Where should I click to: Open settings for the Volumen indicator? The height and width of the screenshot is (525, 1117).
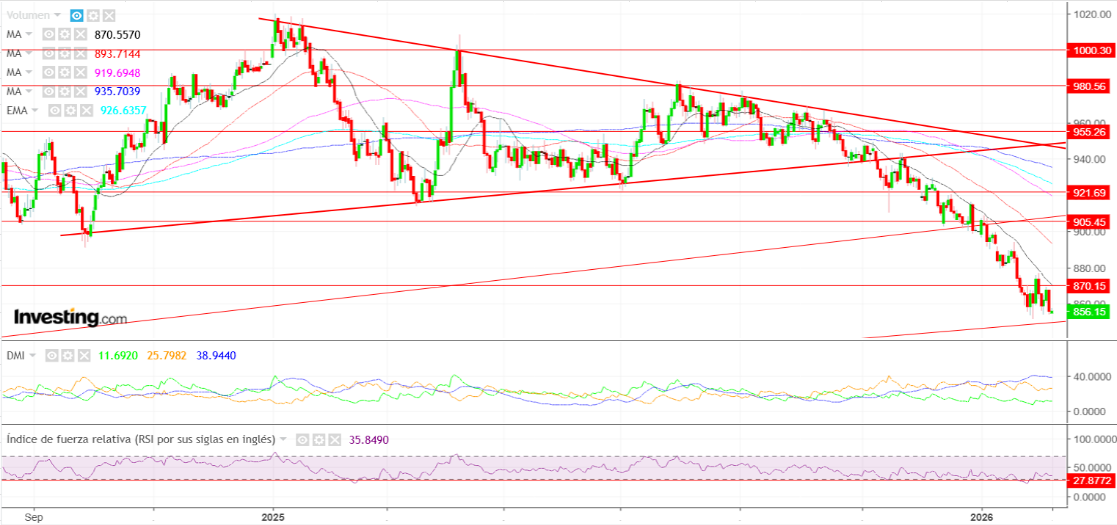click(x=93, y=16)
